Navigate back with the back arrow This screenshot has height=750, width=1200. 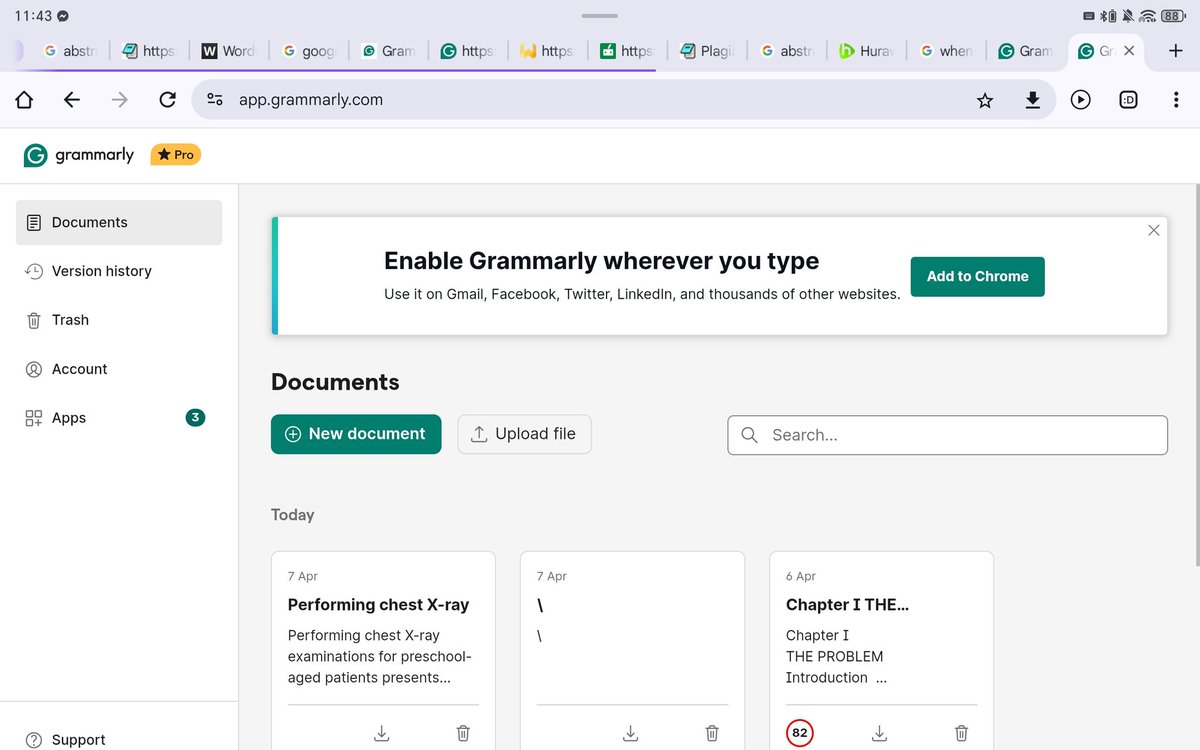[71, 100]
